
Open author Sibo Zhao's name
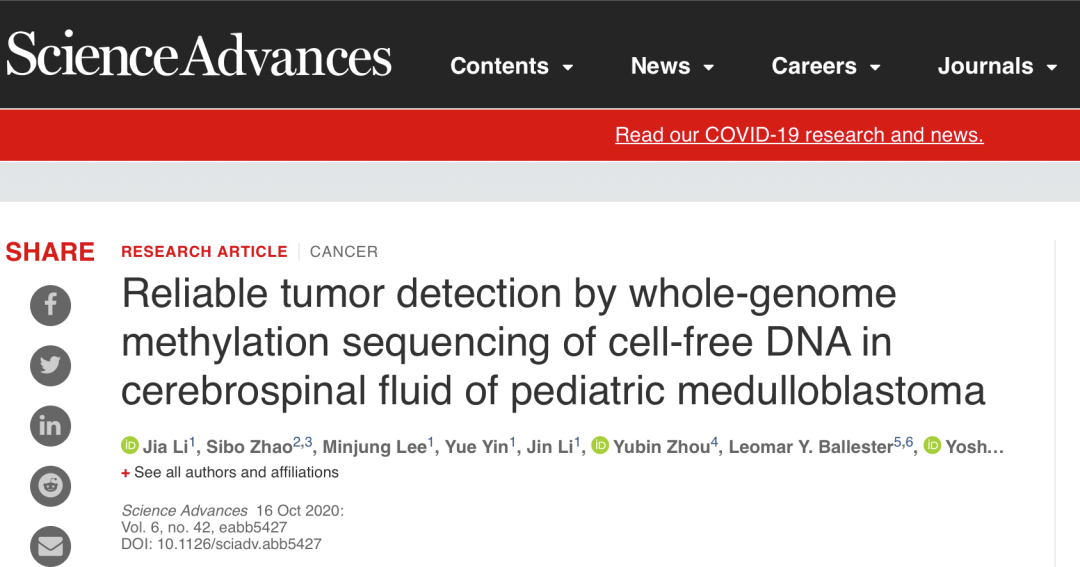point(249,447)
